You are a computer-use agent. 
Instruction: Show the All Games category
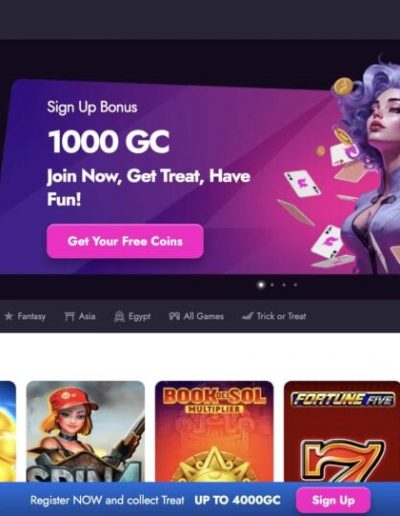point(196,316)
